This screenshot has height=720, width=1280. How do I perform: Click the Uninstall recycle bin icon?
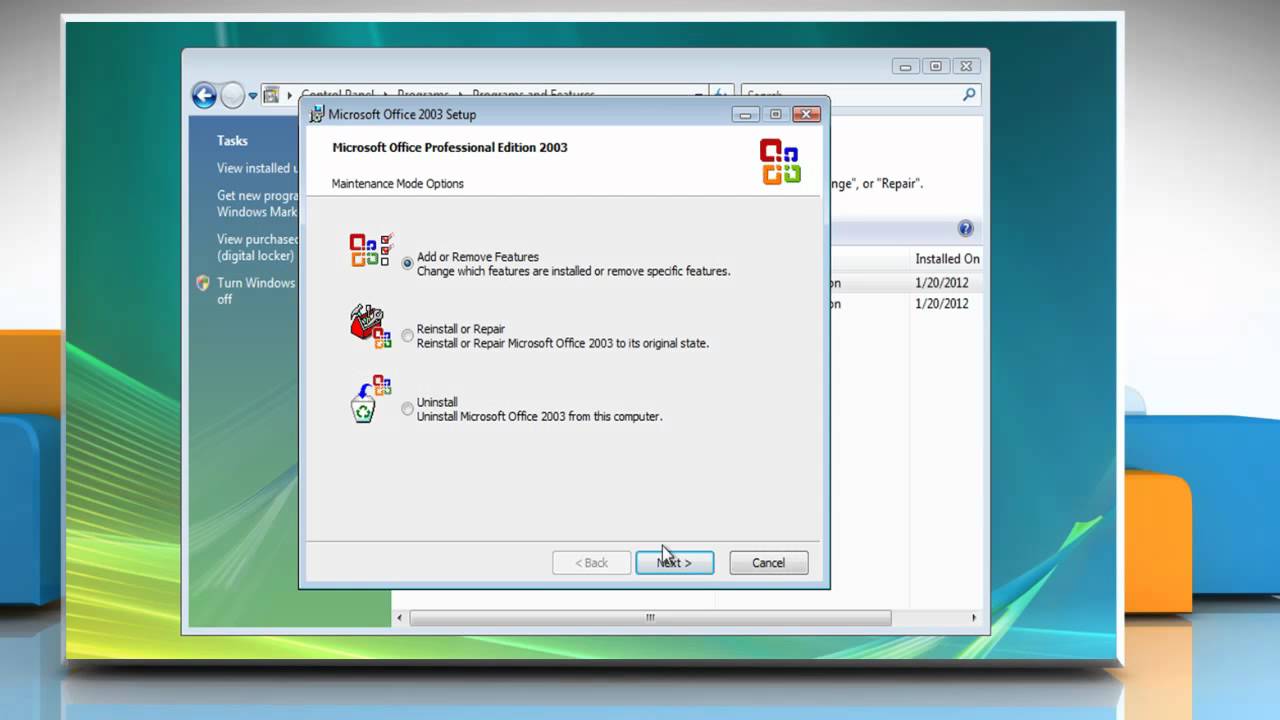pyautogui.click(x=371, y=399)
